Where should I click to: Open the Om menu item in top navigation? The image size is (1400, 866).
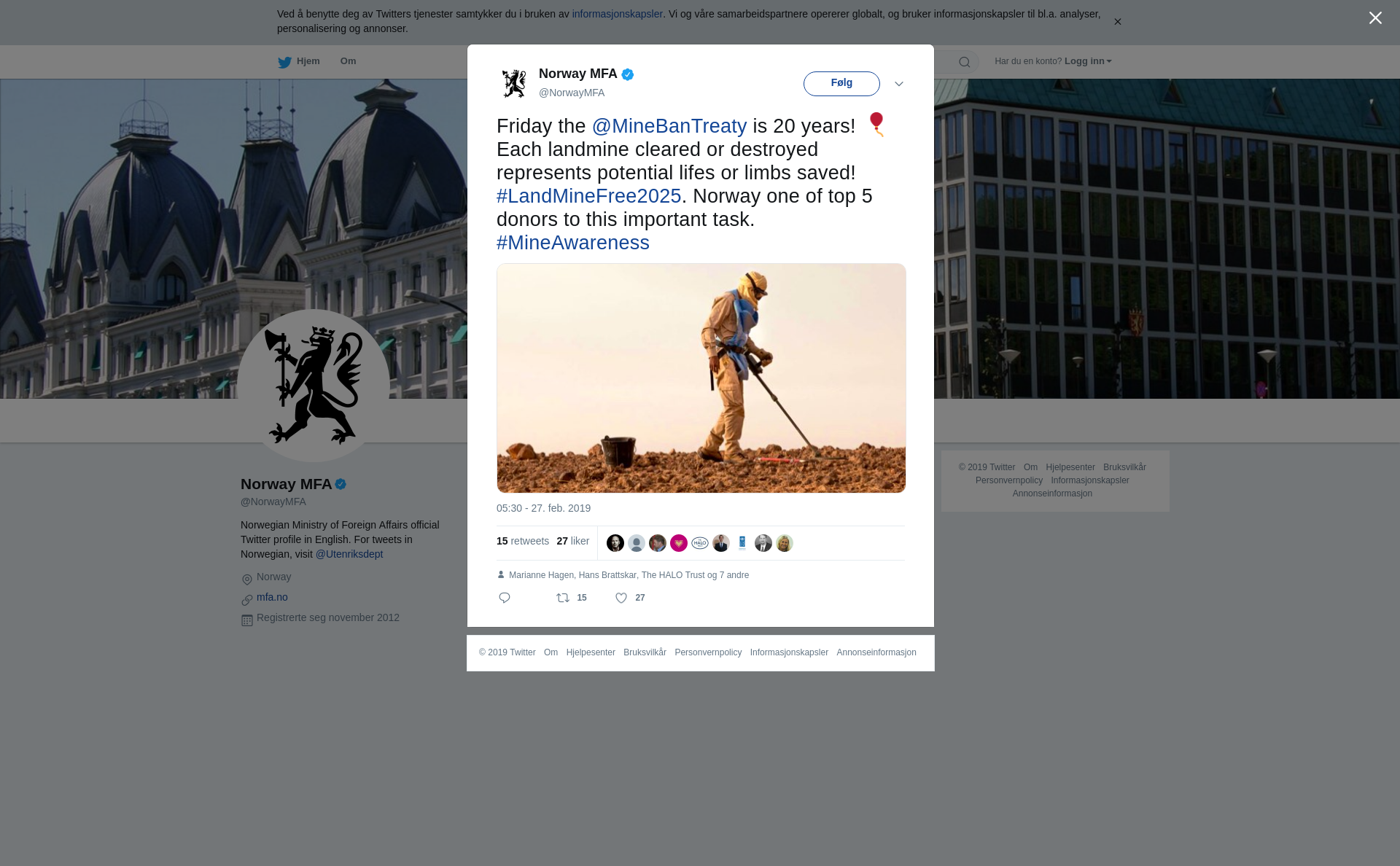[x=348, y=61]
